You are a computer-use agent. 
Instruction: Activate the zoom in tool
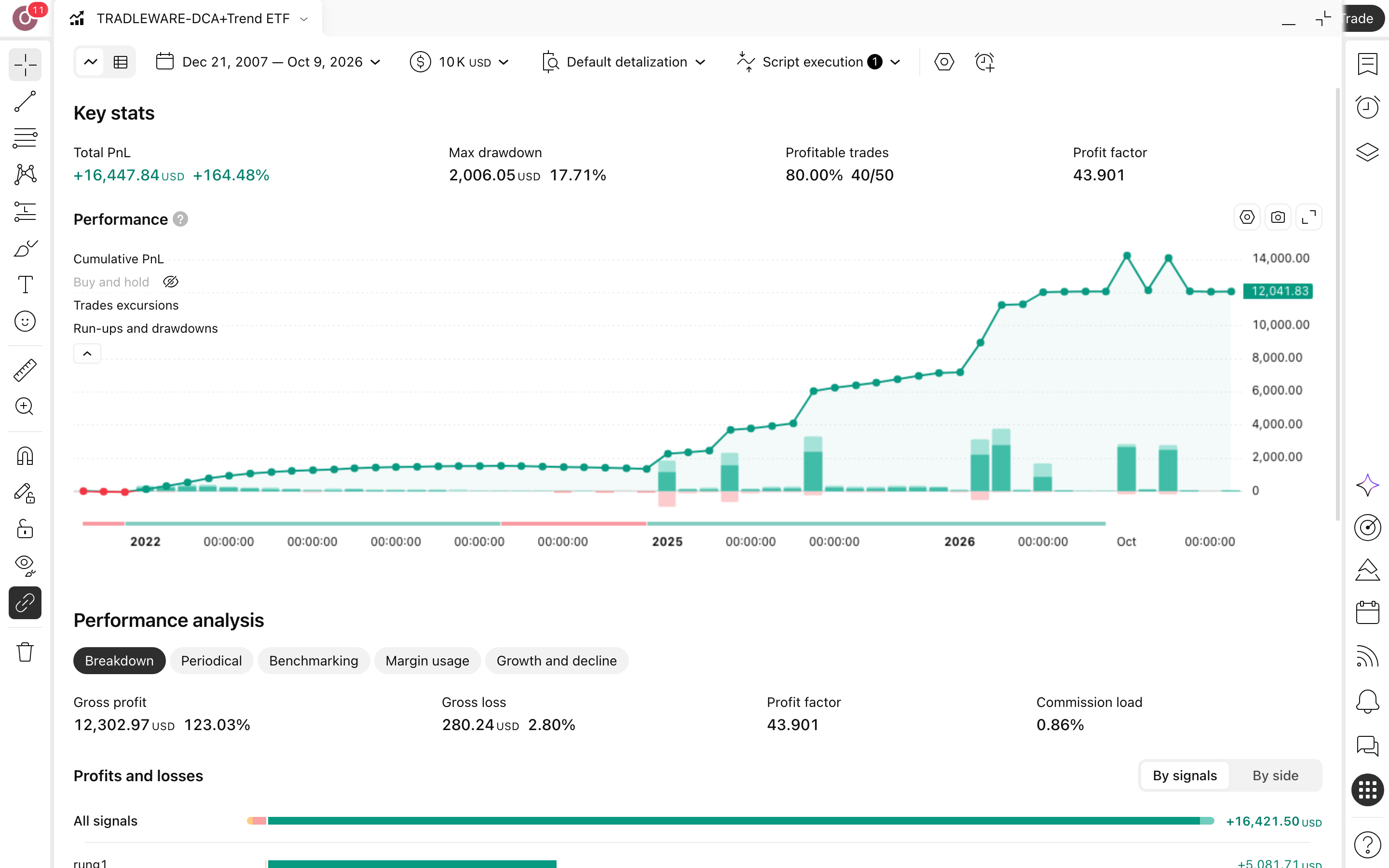pyautogui.click(x=25, y=407)
